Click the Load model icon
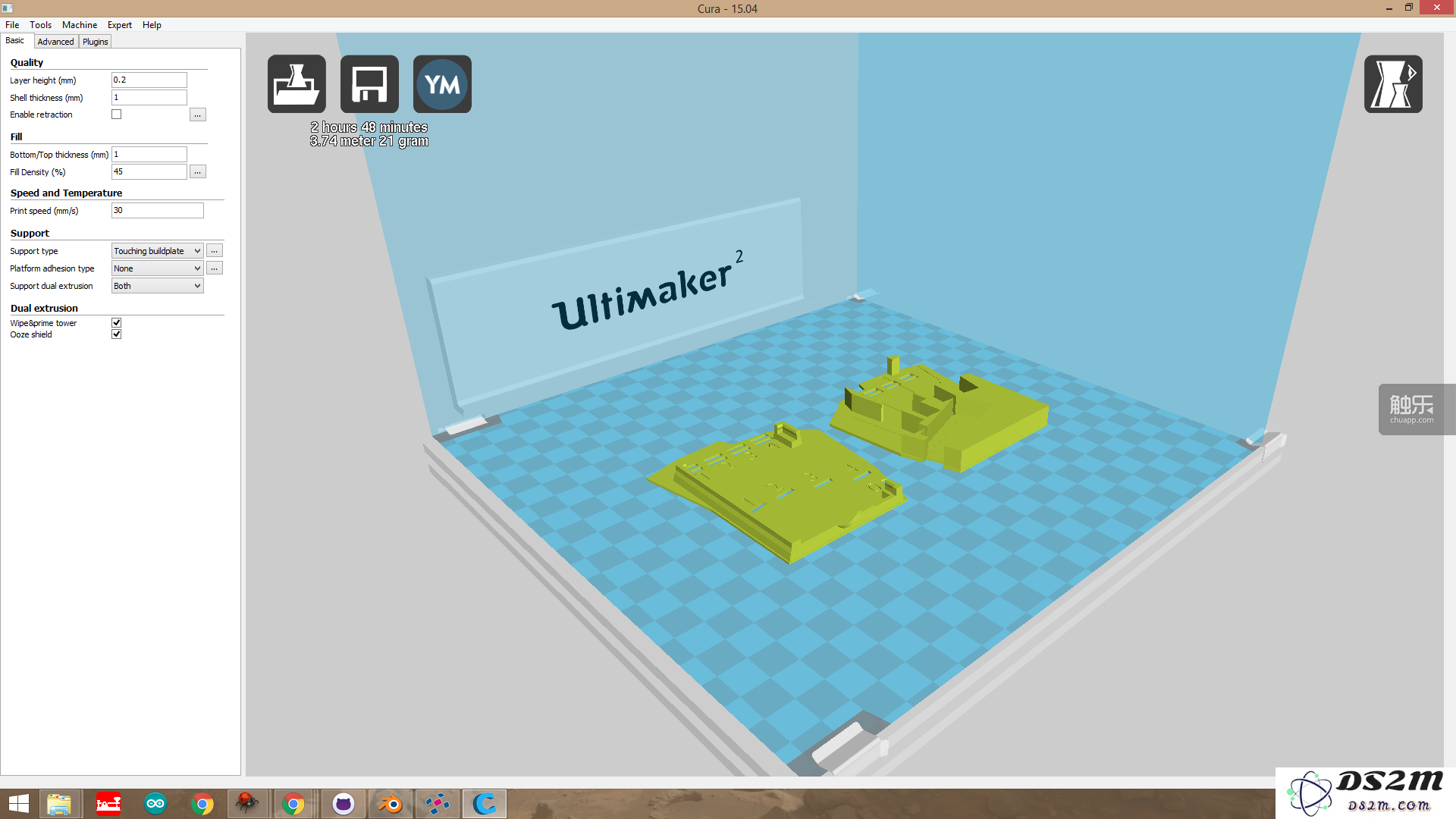The width and height of the screenshot is (1456, 819). tap(297, 84)
